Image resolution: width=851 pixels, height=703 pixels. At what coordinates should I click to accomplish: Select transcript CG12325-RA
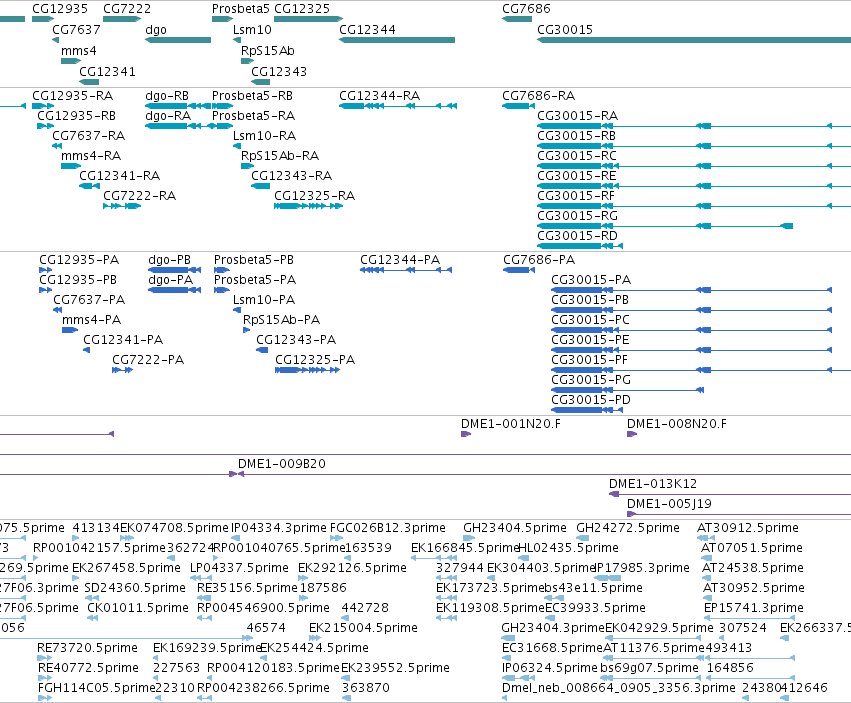coord(314,196)
